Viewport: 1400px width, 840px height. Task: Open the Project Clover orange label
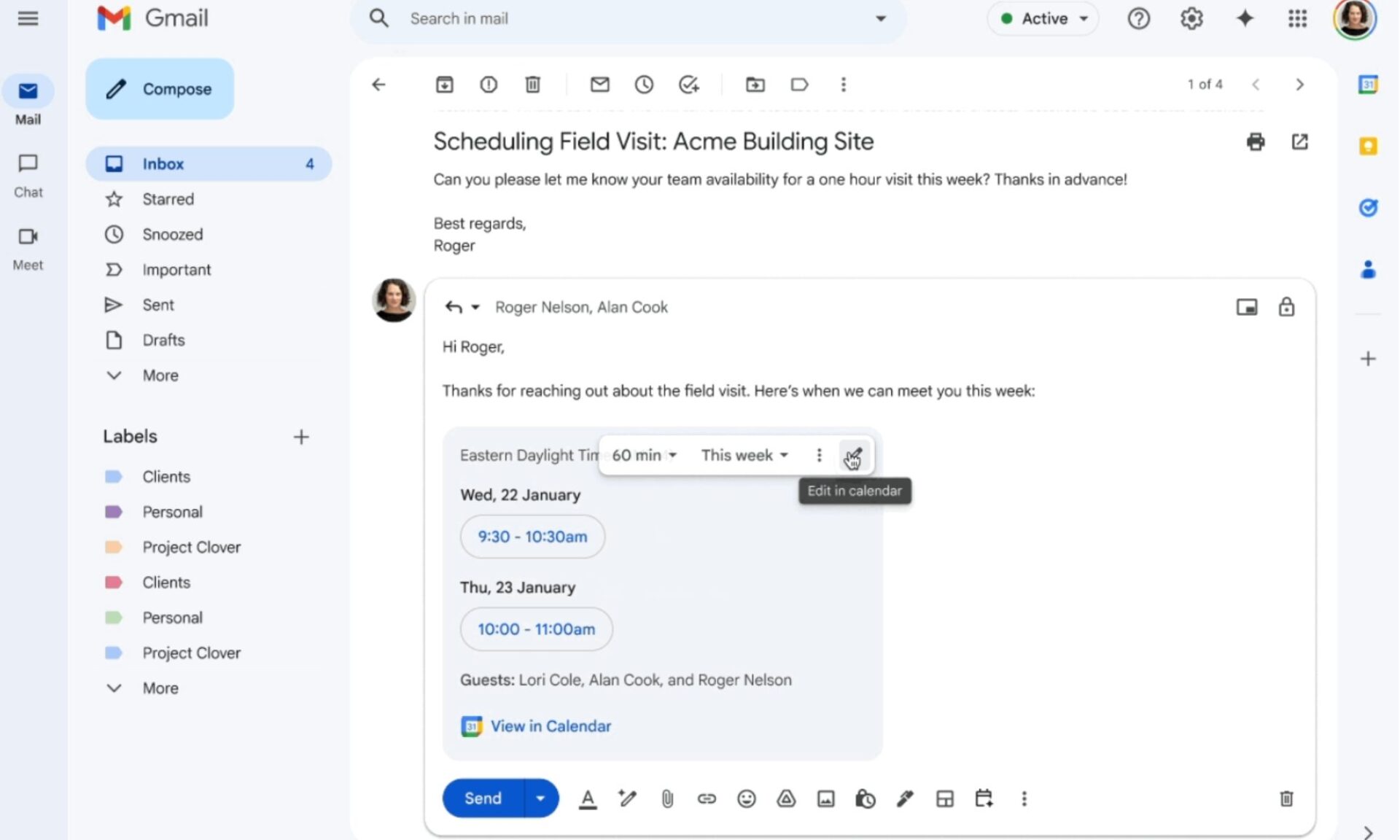[191, 547]
